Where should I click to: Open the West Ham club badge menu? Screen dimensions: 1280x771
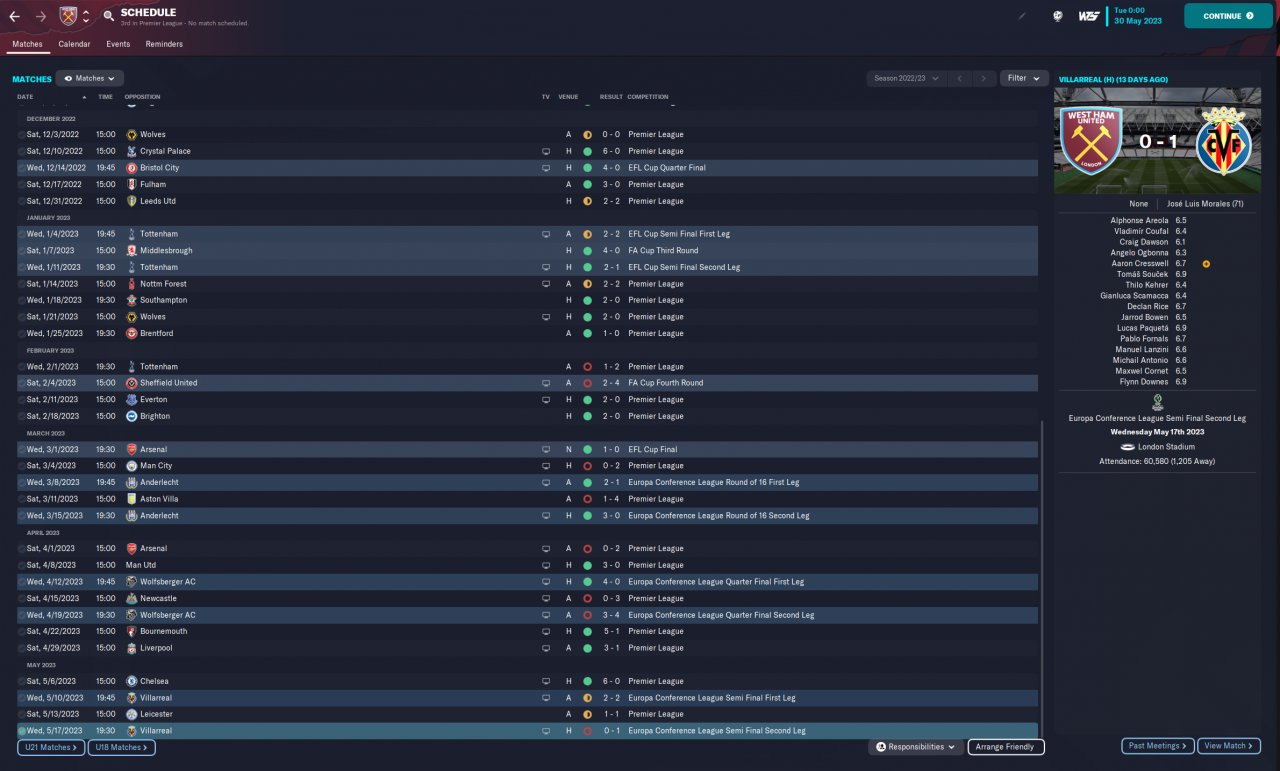[68, 16]
